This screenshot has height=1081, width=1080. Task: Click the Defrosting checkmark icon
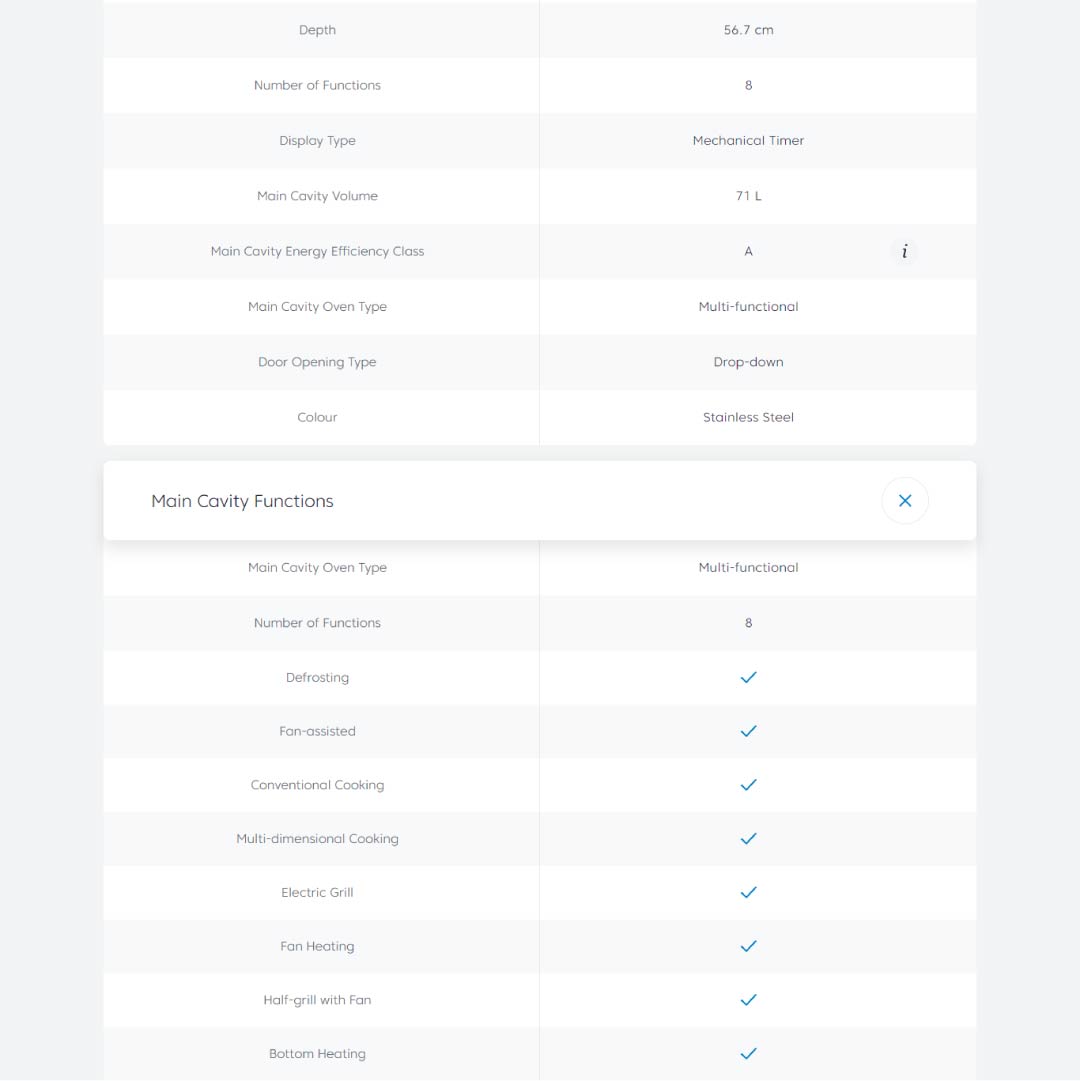pos(748,678)
